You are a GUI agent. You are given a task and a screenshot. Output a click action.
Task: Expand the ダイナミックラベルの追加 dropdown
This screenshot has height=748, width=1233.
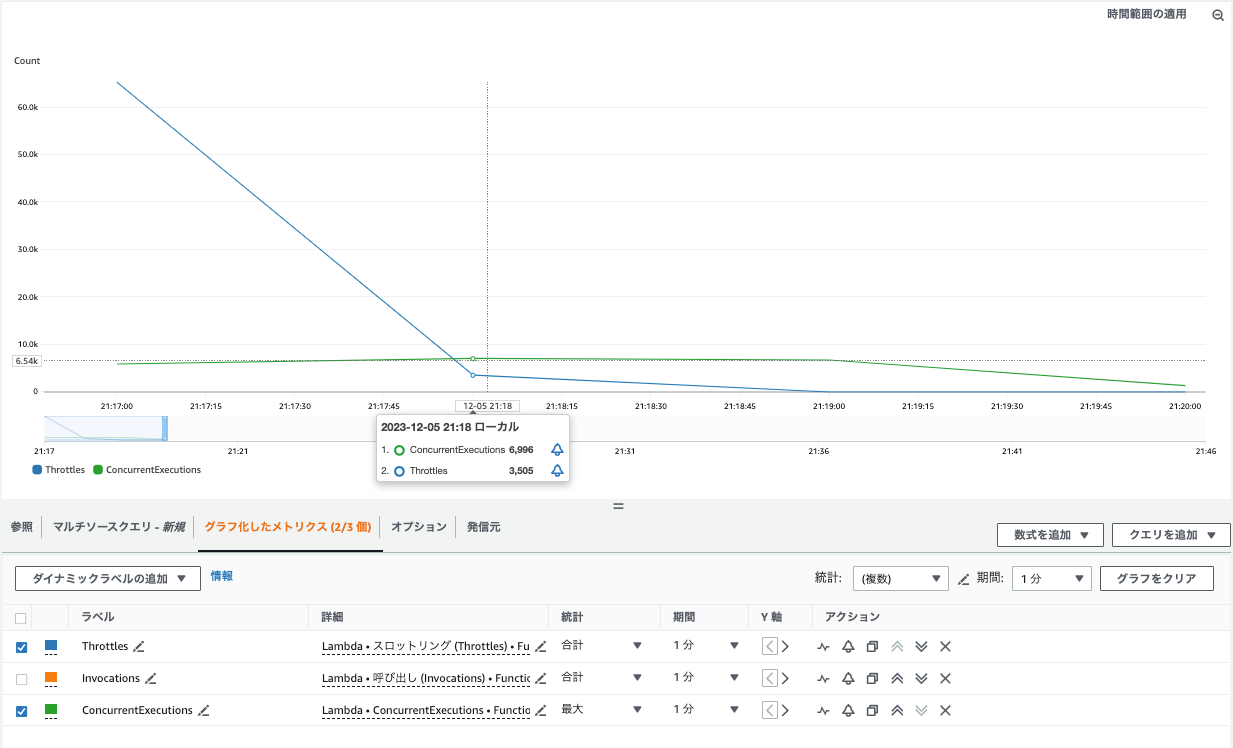[x=107, y=578]
